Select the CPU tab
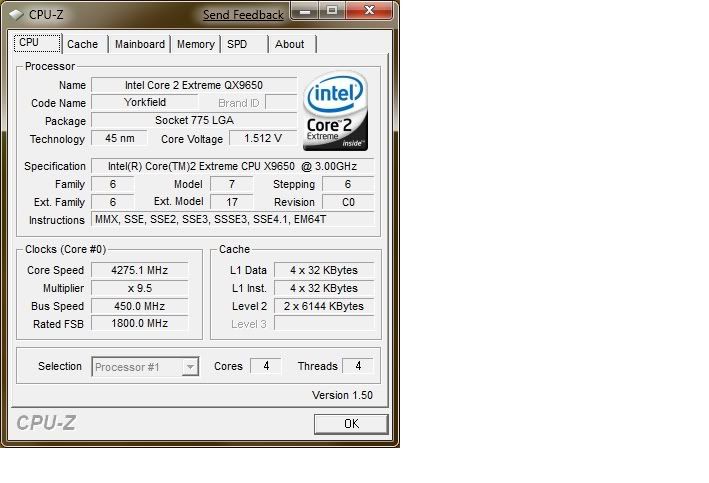The height and width of the screenshot is (483, 709). pyautogui.click(x=37, y=43)
